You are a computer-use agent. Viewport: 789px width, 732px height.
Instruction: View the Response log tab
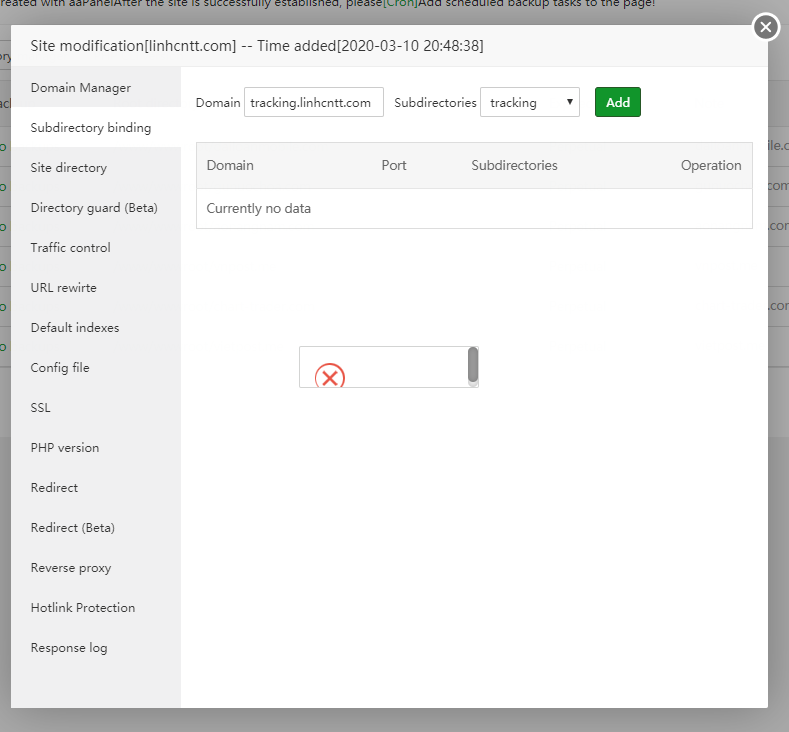69,648
